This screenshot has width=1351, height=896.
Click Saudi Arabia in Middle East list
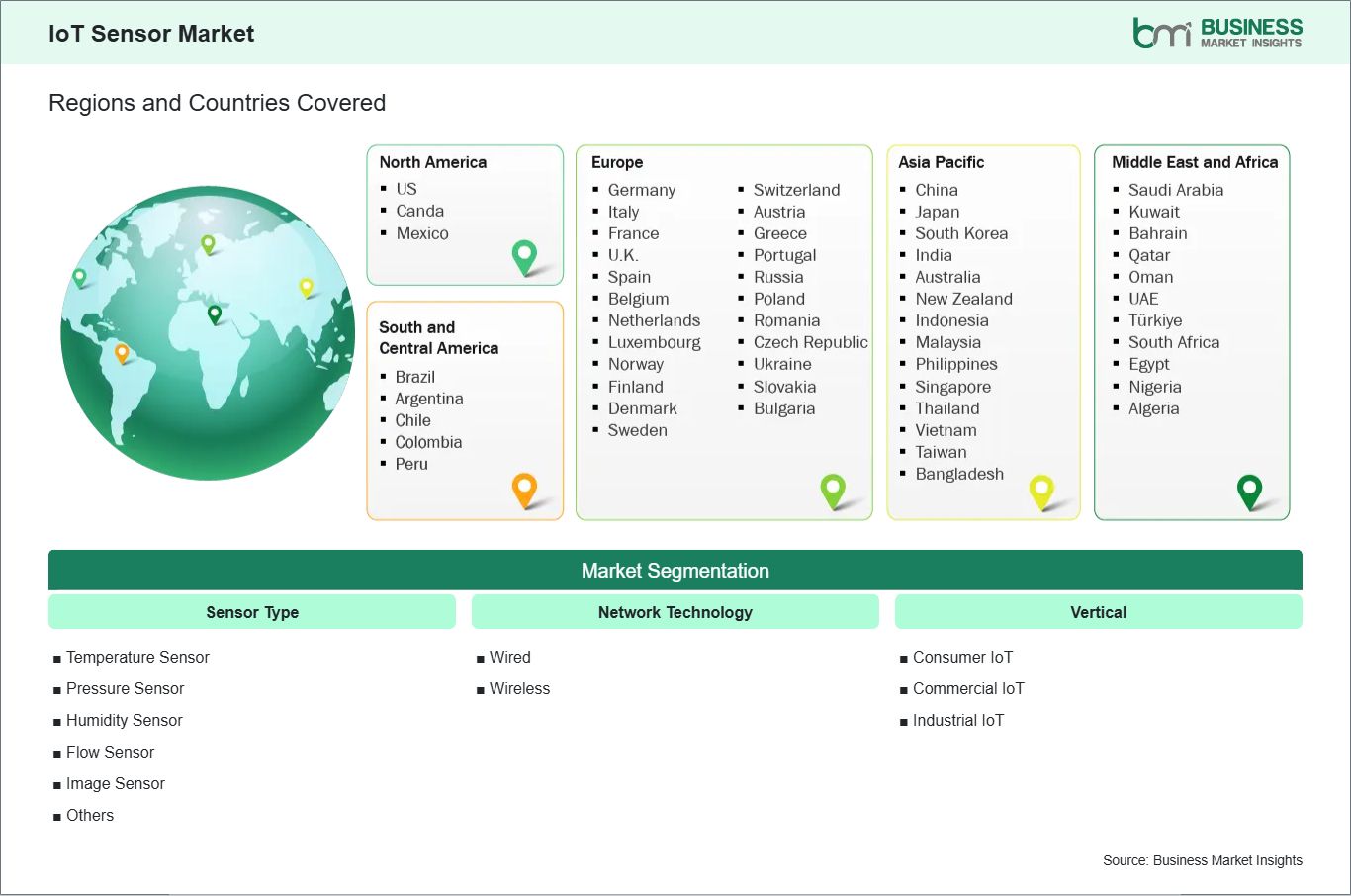point(1176,190)
